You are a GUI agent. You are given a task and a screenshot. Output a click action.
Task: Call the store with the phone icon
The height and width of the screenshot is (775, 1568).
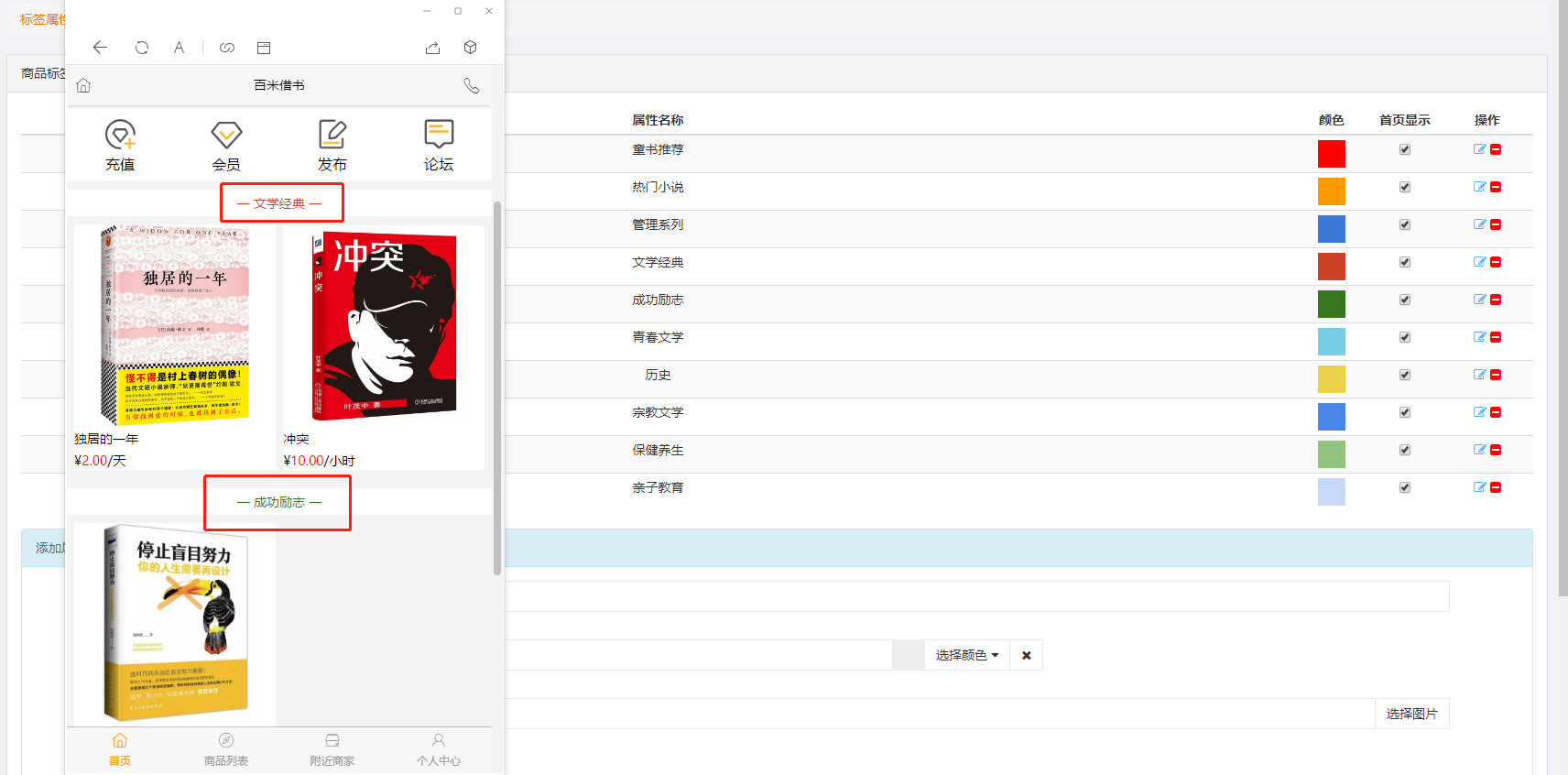(x=472, y=85)
